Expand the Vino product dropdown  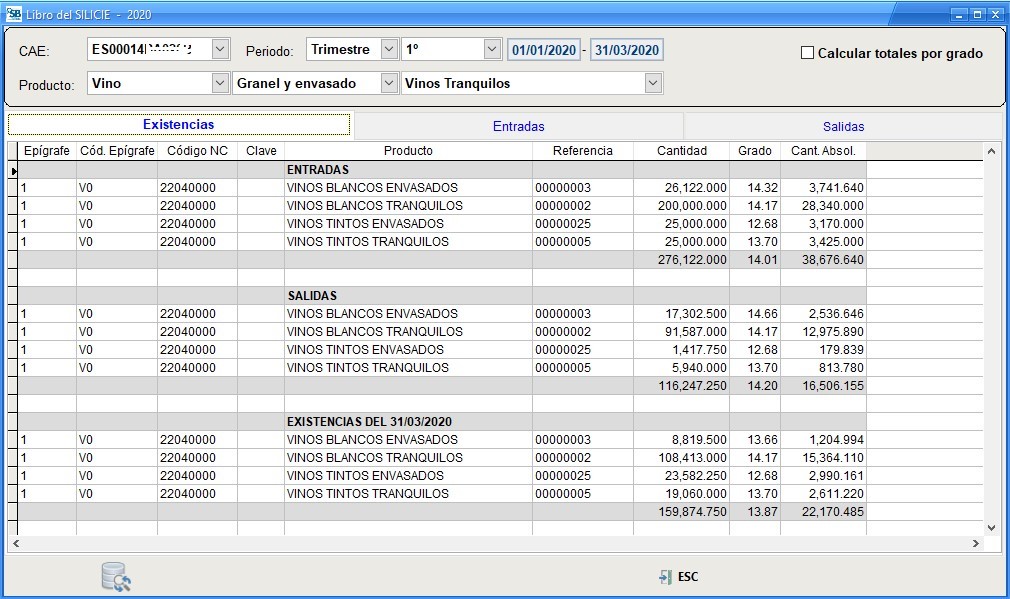220,84
